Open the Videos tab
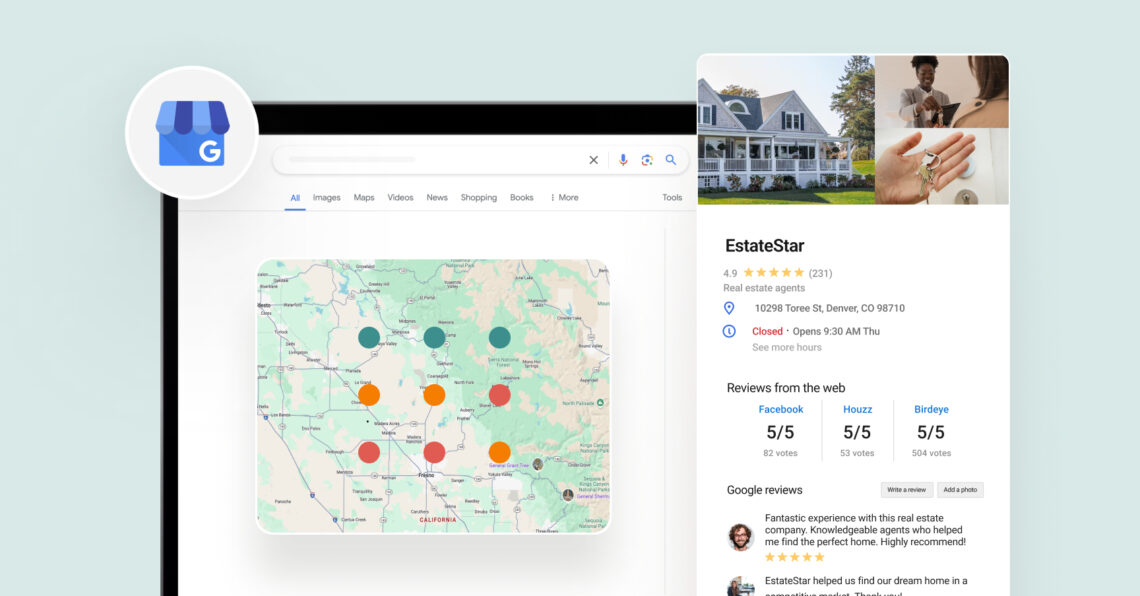The height and width of the screenshot is (596, 1140). (x=400, y=198)
